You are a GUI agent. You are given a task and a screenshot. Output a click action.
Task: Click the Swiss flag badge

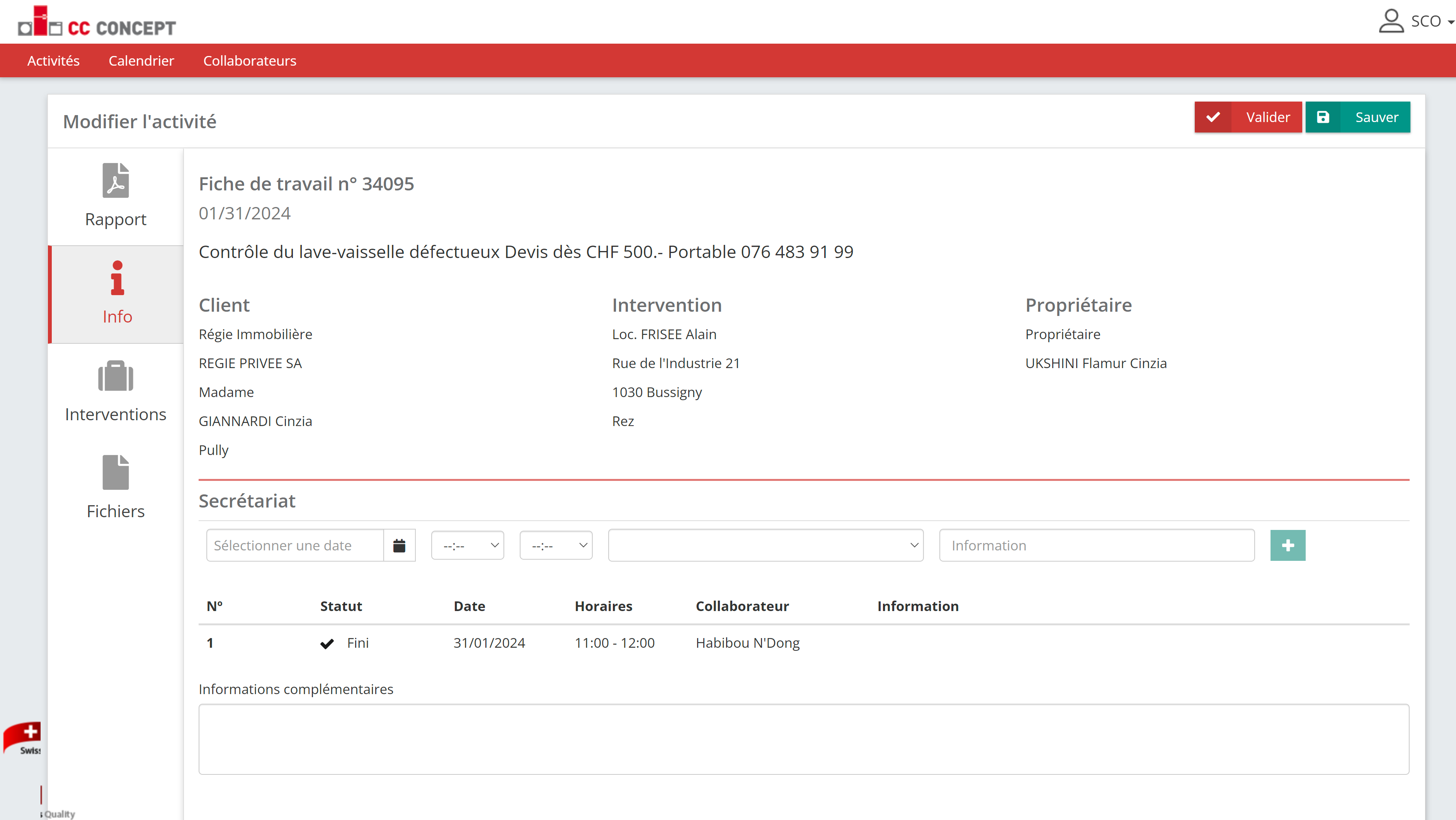click(x=23, y=738)
